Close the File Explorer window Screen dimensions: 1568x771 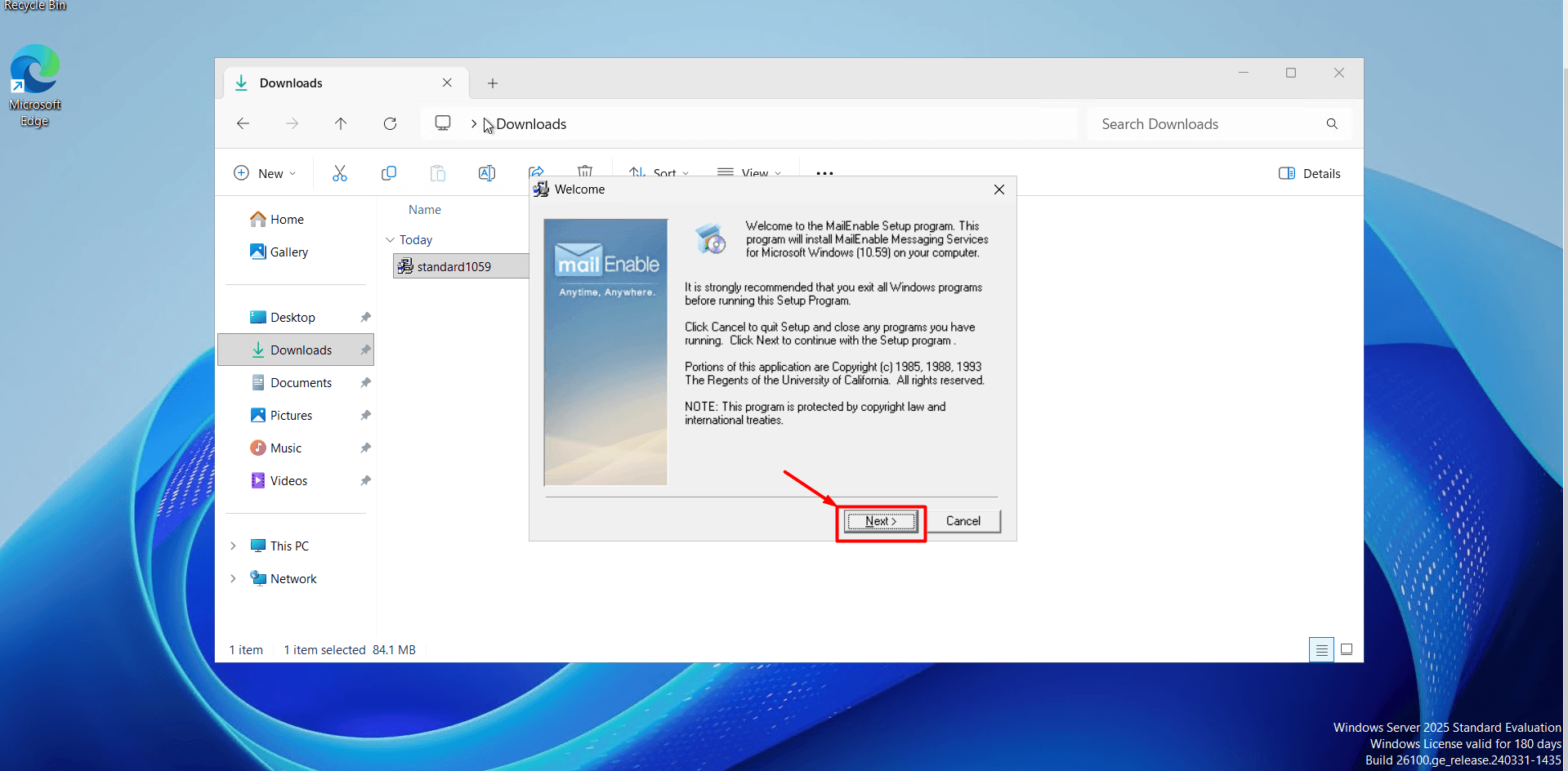1339,73
